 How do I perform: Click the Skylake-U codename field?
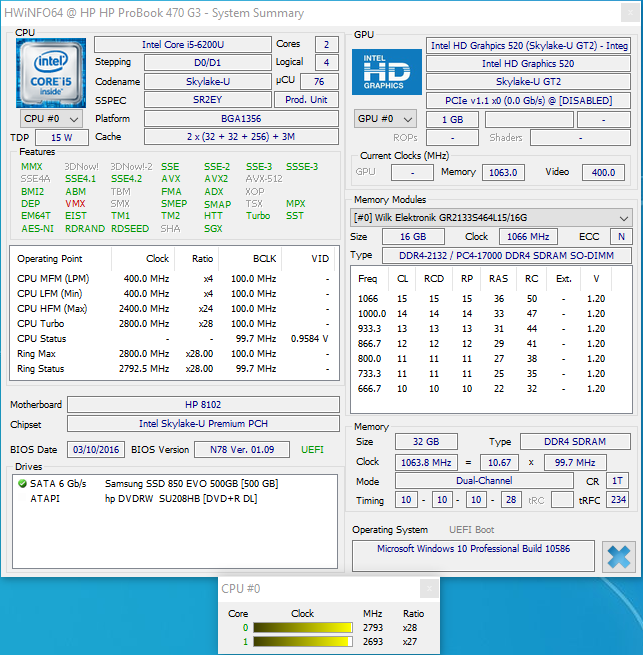pyautogui.click(x=208, y=81)
